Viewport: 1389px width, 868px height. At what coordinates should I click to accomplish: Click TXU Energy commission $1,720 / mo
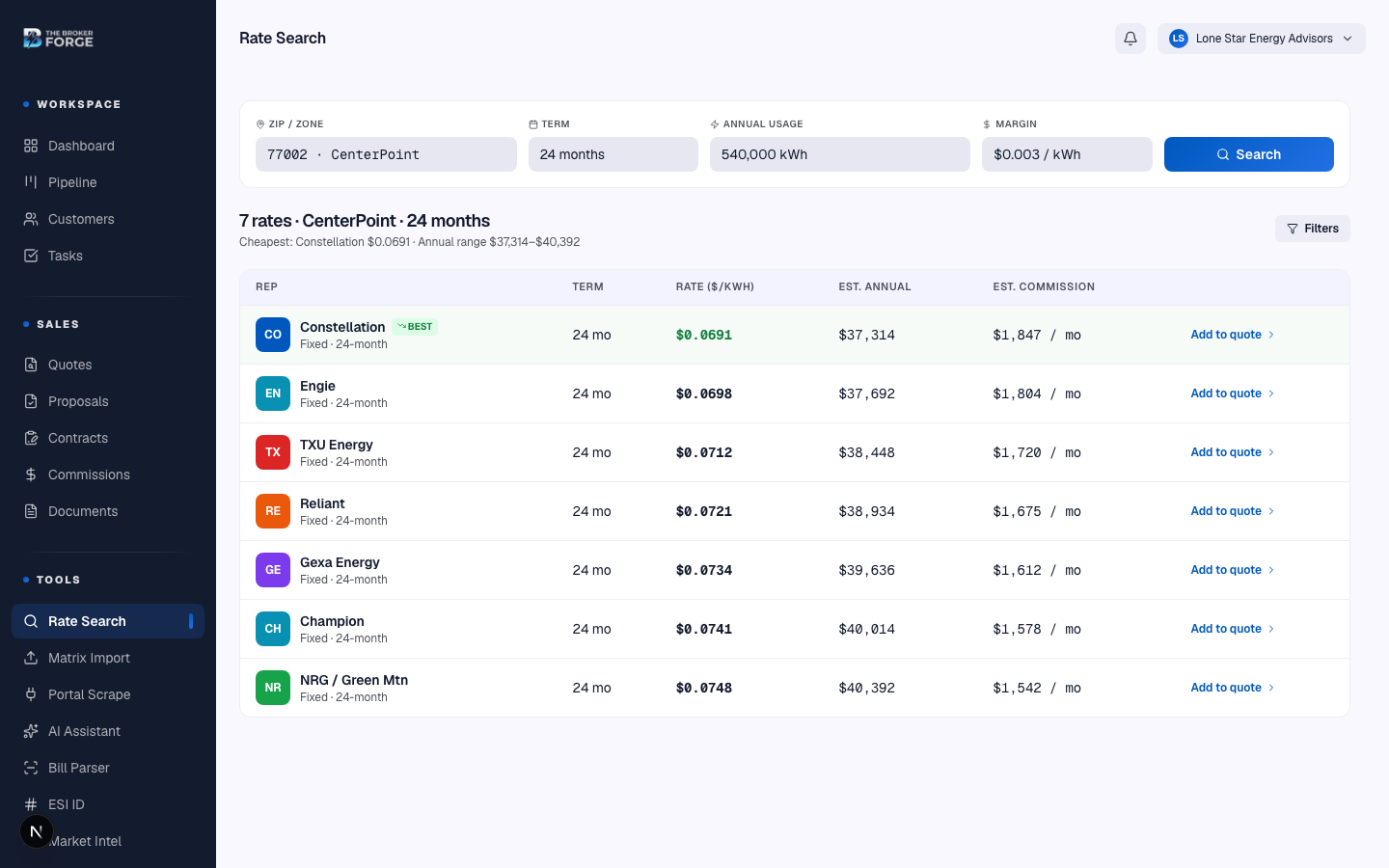1037,452
